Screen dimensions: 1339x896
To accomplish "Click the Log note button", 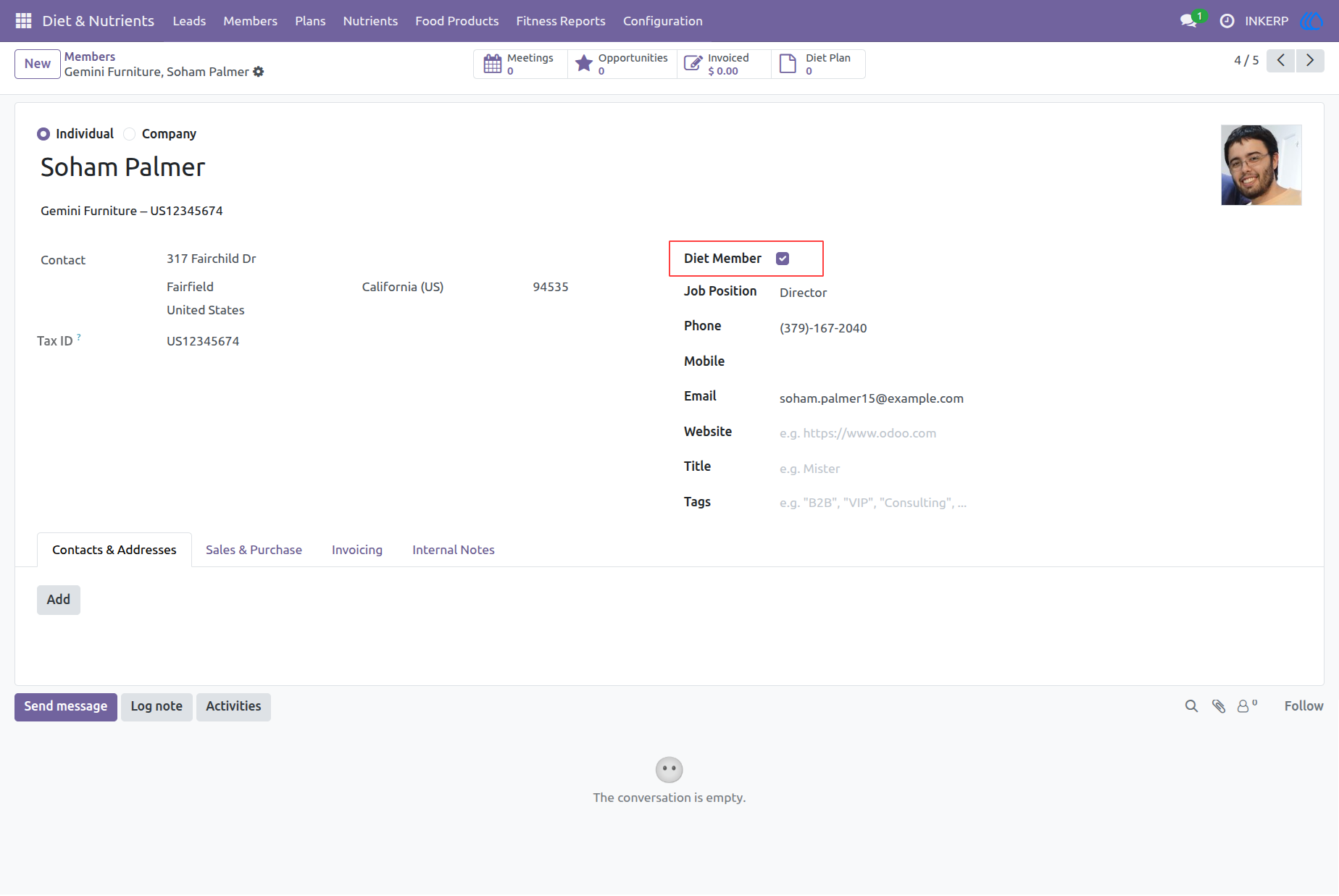I will click(157, 706).
